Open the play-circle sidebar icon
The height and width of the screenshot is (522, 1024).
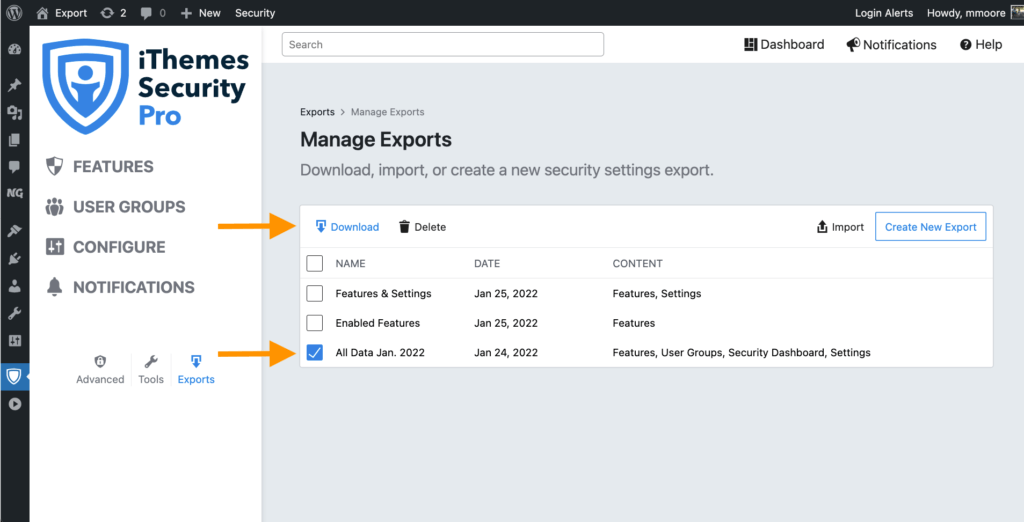[14, 404]
